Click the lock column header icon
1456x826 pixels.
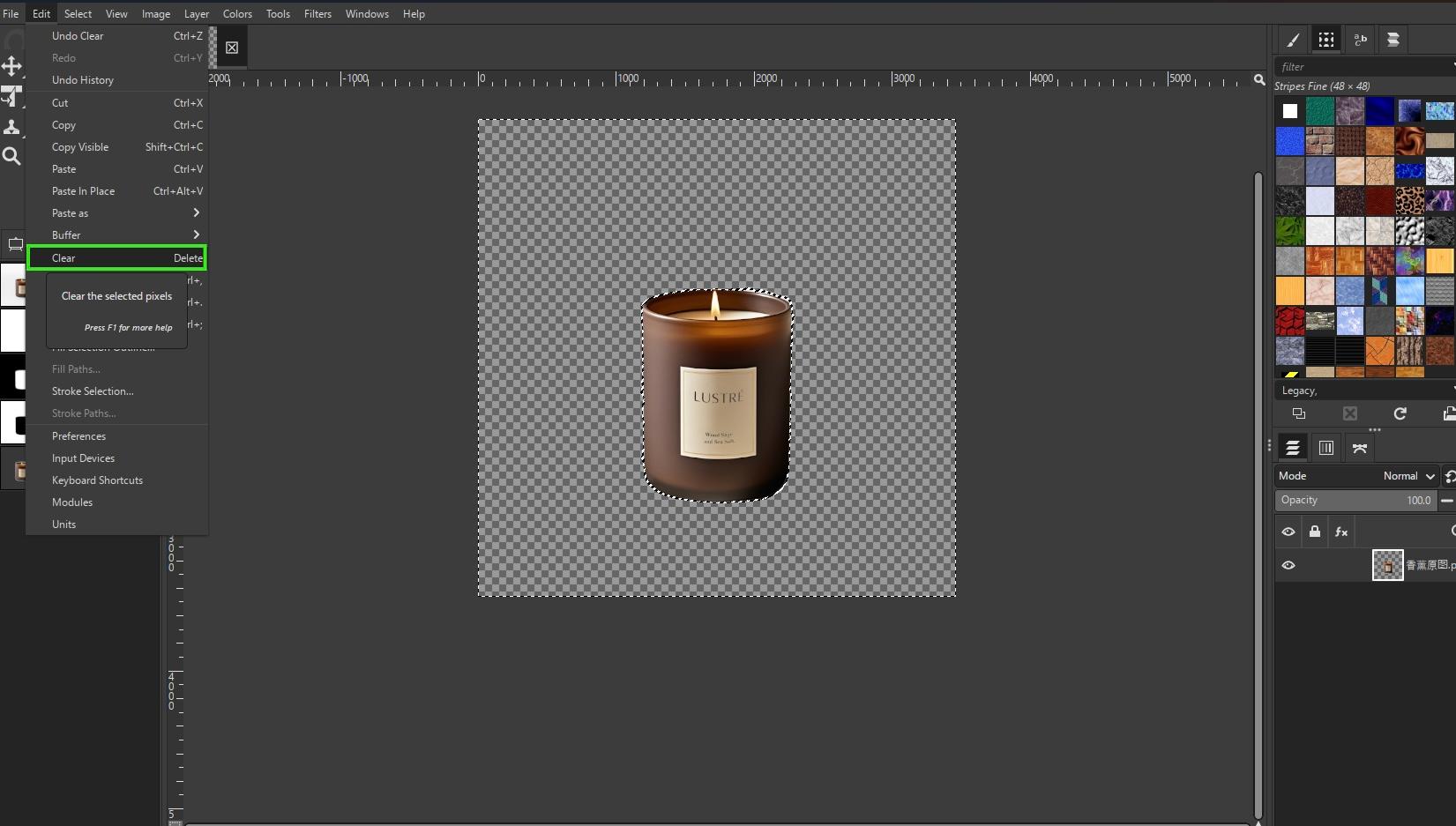[1315, 532]
